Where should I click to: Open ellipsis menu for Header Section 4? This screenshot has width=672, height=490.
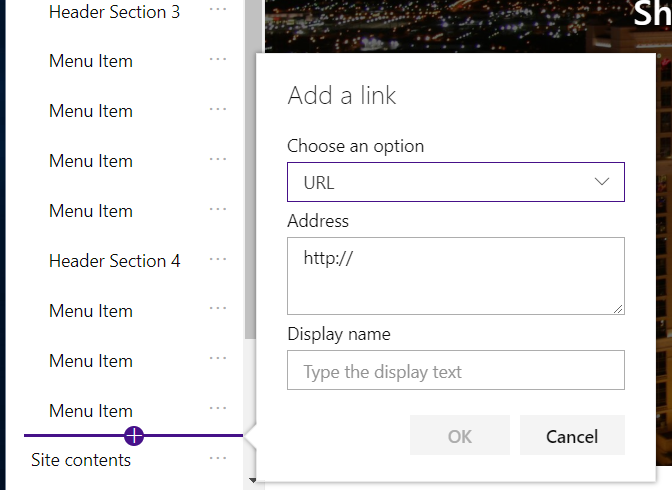[218, 259]
